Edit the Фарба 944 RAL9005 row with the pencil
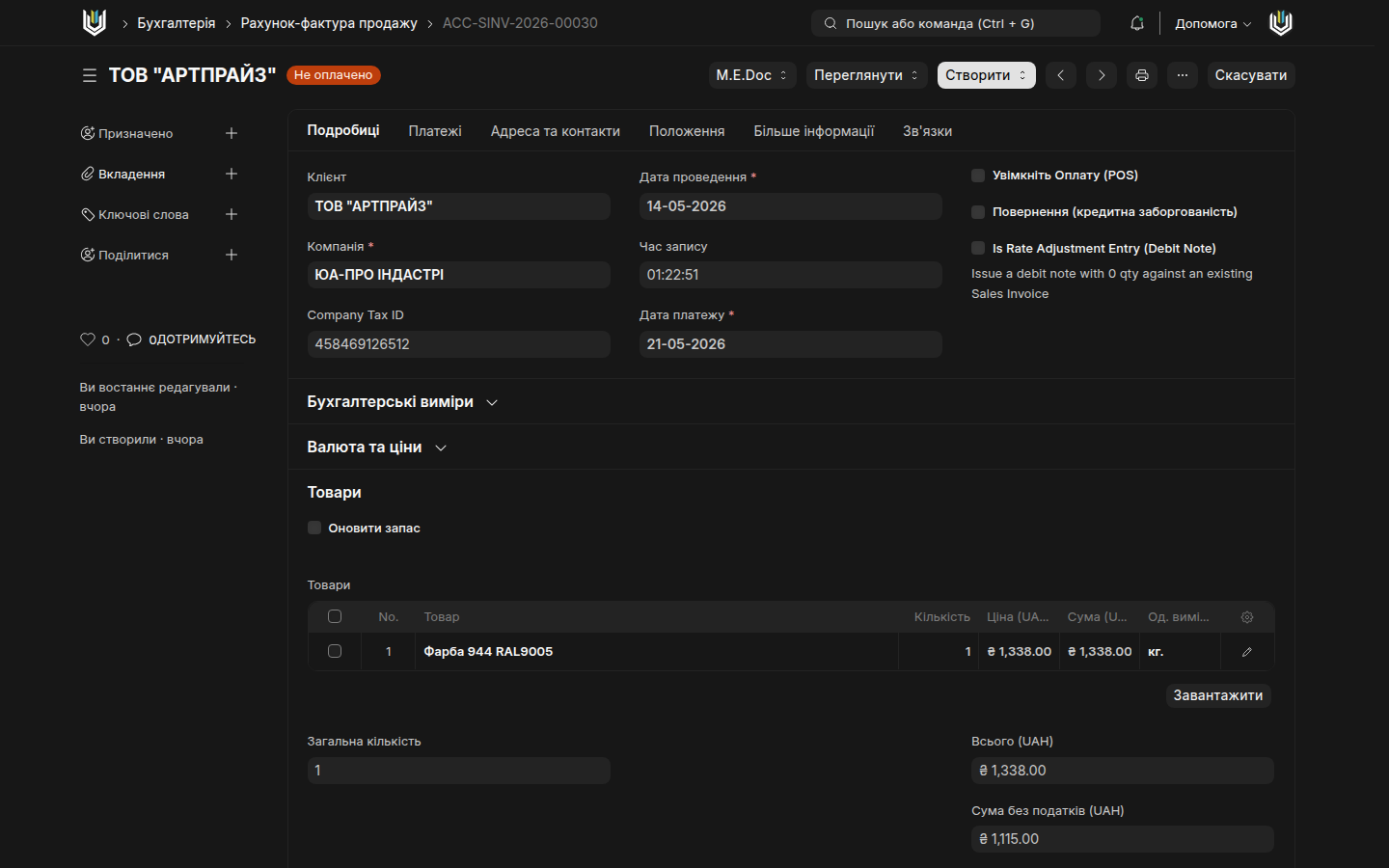 tap(1247, 652)
